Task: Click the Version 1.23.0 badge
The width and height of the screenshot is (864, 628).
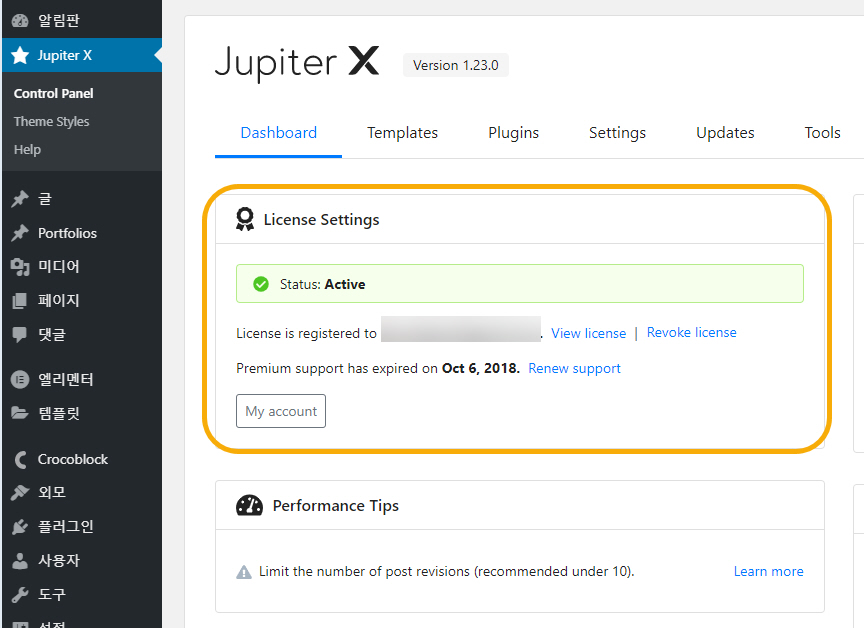Action: 456,65
